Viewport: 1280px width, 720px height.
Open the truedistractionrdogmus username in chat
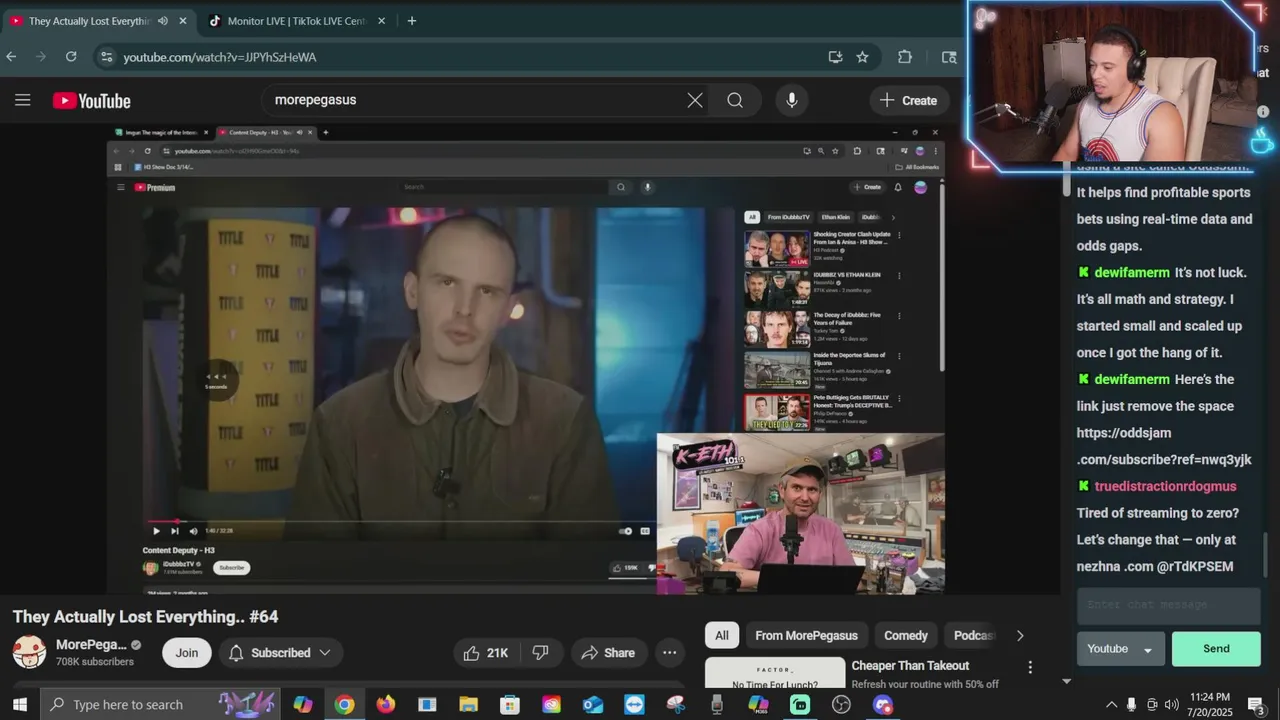[1166, 487]
